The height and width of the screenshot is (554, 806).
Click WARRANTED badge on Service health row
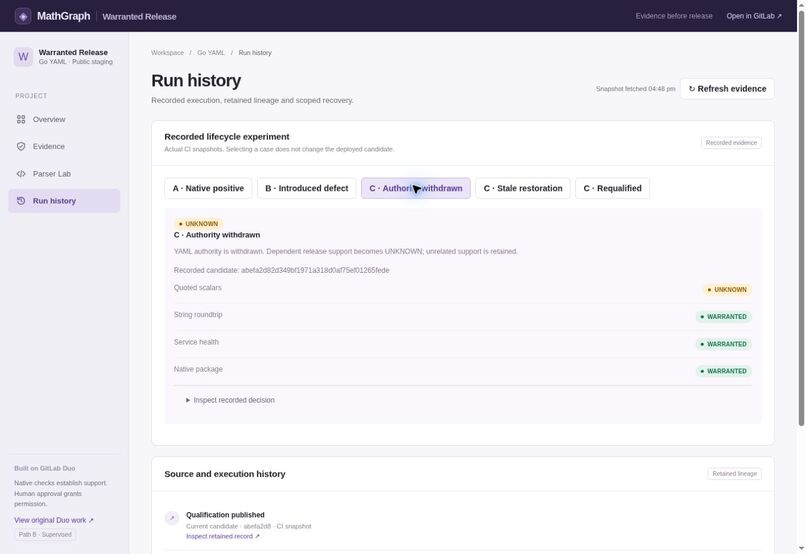point(724,344)
